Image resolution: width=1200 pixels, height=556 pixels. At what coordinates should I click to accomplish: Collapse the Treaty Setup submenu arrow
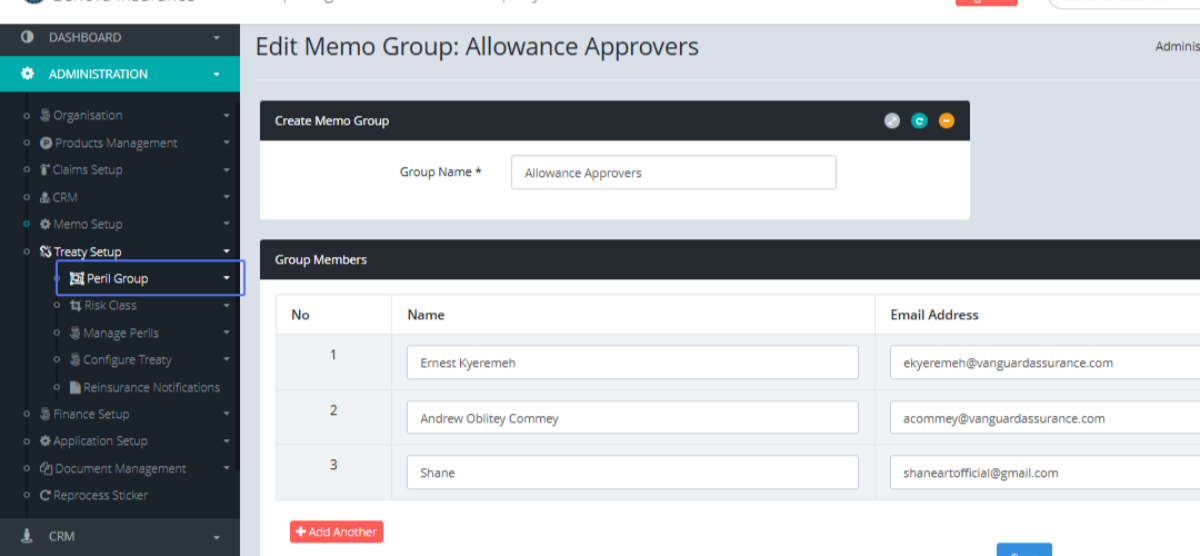pos(227,251)
